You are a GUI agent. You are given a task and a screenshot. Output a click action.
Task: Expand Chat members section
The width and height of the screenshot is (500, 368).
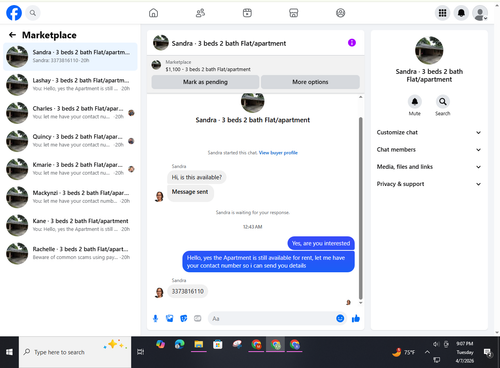pos(429,150)
